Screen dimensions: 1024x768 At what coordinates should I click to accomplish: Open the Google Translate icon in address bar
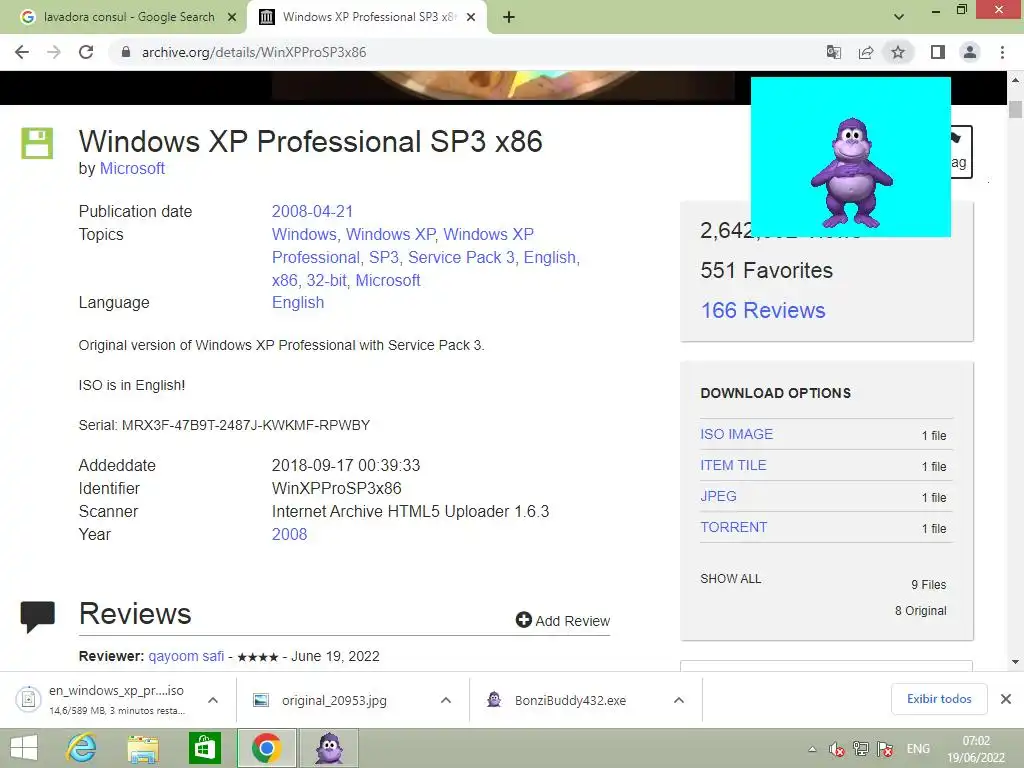(834, 52)
